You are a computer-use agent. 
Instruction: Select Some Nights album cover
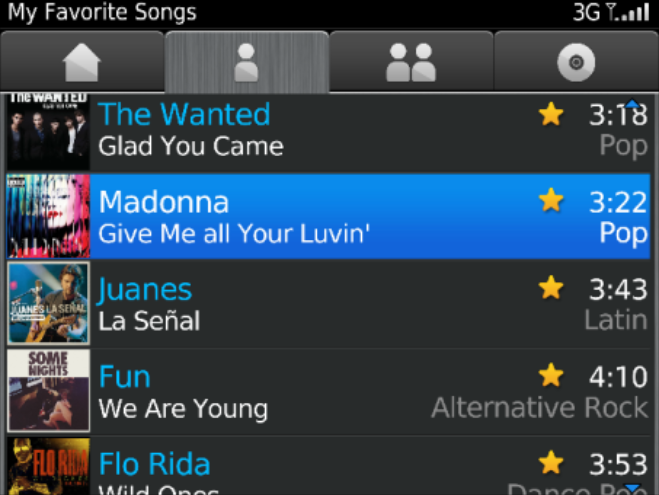point(48,390)
